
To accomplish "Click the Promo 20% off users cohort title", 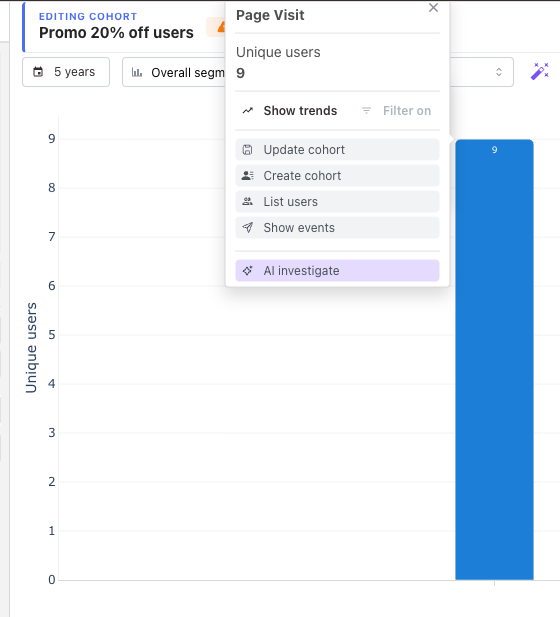I will (116, 33).
